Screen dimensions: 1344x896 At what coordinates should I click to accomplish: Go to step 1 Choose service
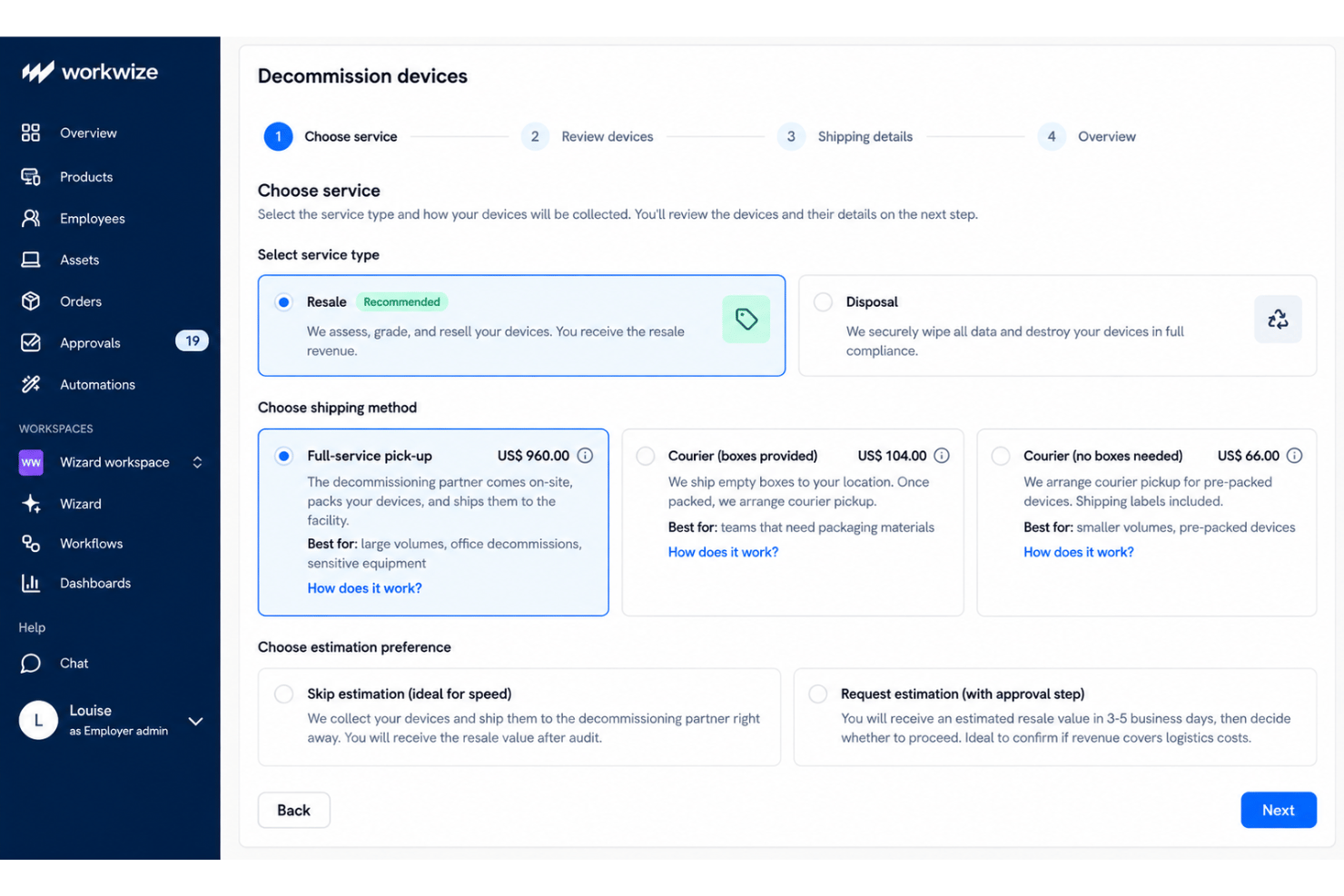coord(331,137)
